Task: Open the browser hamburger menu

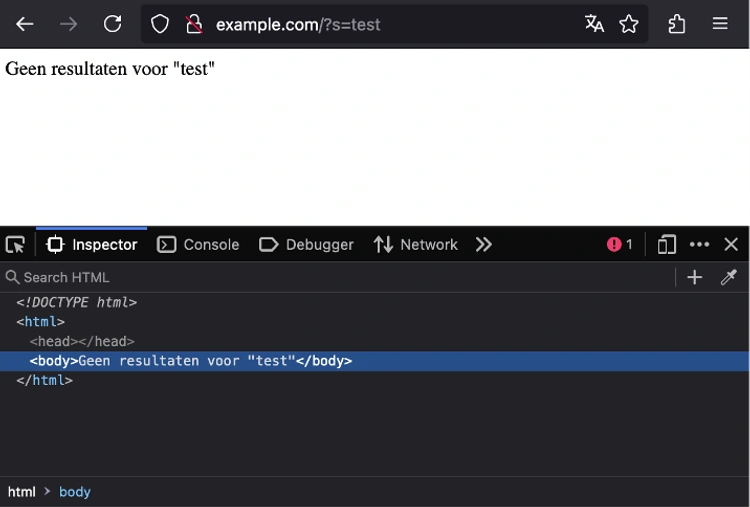Action: click(x=720, y=24)
